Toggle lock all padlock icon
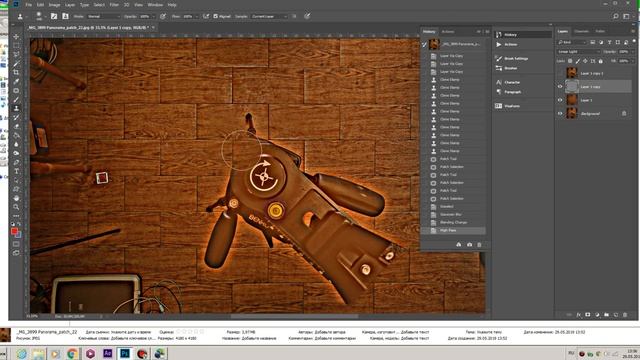640x360 pixels. pos(600,61)
